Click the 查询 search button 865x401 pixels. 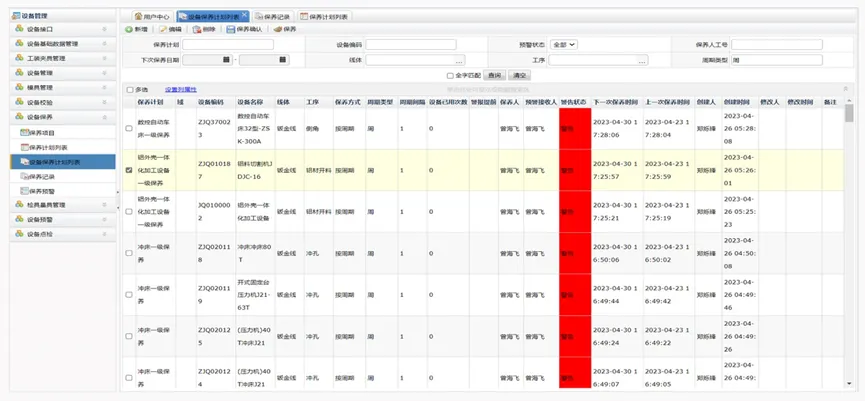(495, 76)
